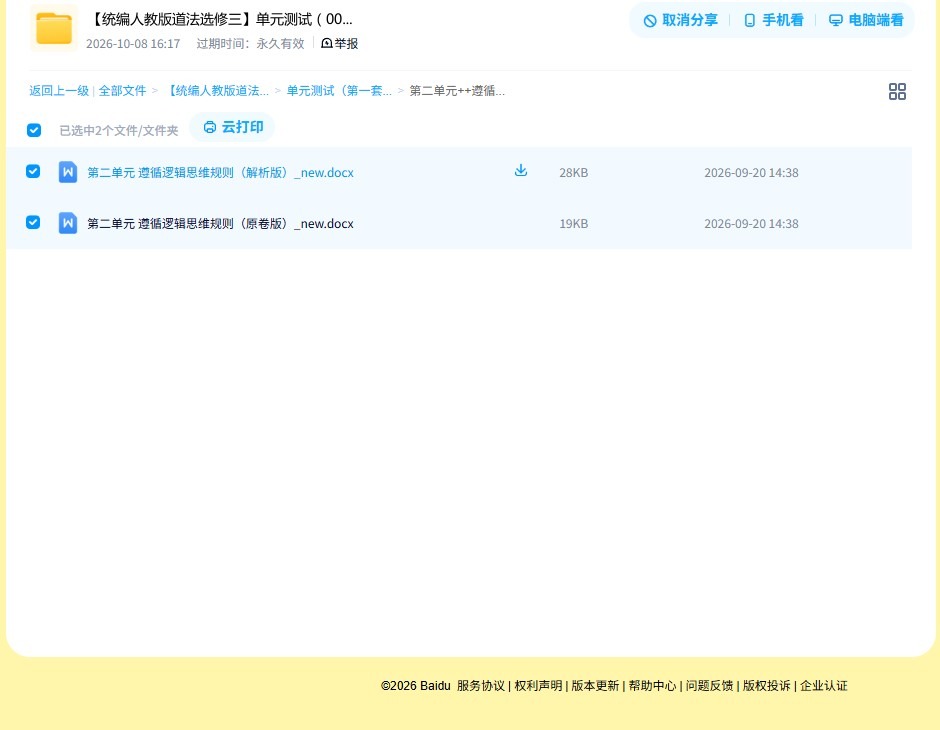This screenshot has height=730, width=940.
Task: Open 第二单元 遵循逻辑思维规则（原卷版）_new.docx
Action: [x=220, y=224]
